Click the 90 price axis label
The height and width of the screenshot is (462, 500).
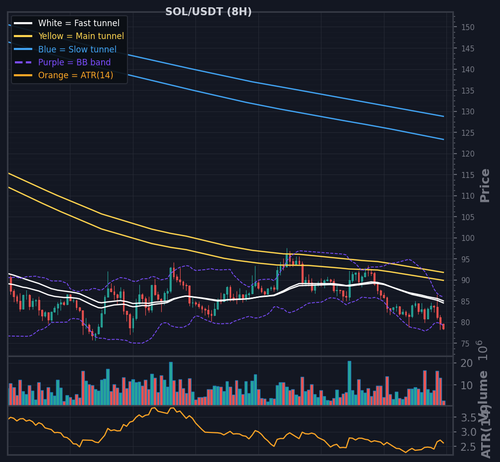pos(466,280)
